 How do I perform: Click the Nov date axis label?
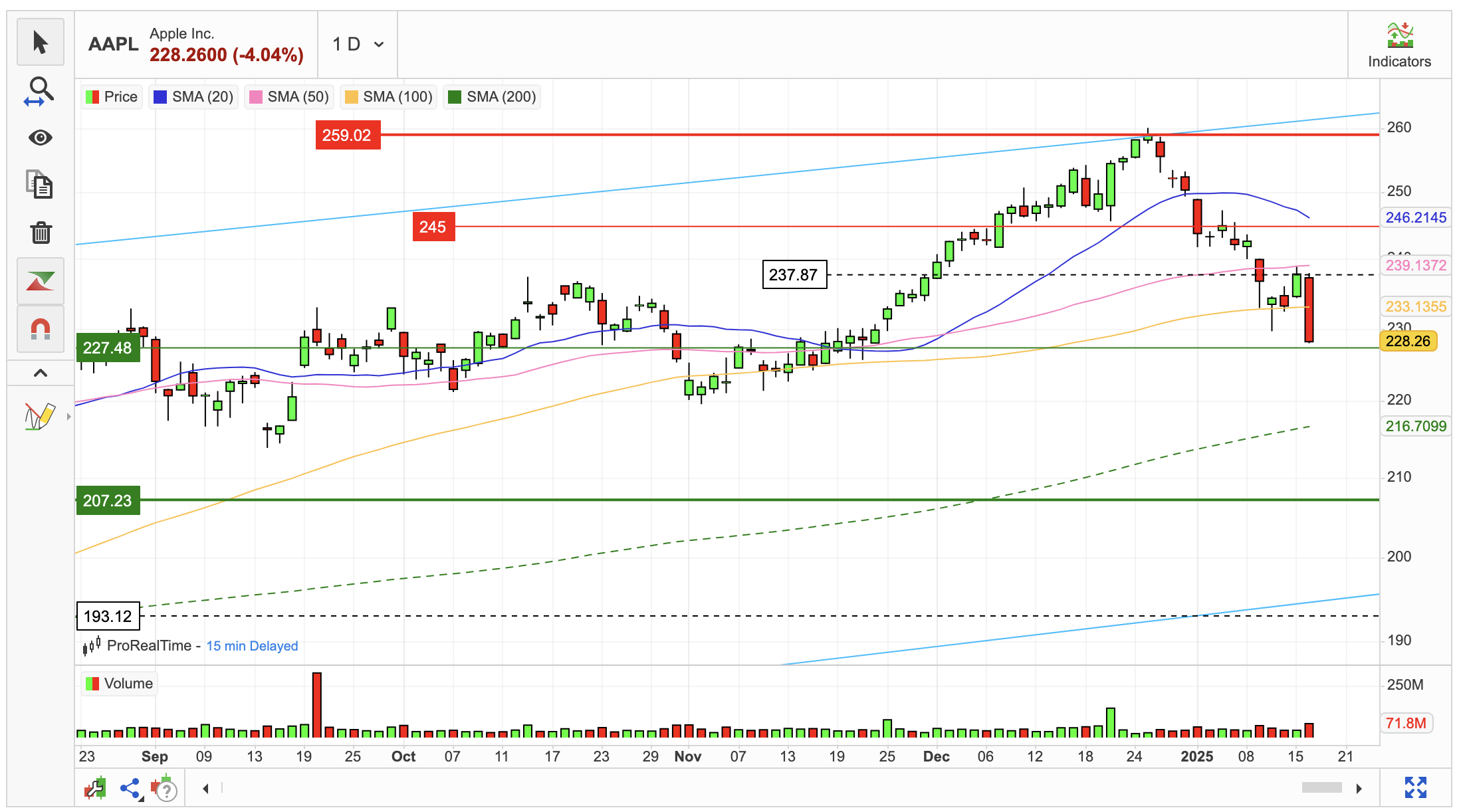tap(687, 756)
